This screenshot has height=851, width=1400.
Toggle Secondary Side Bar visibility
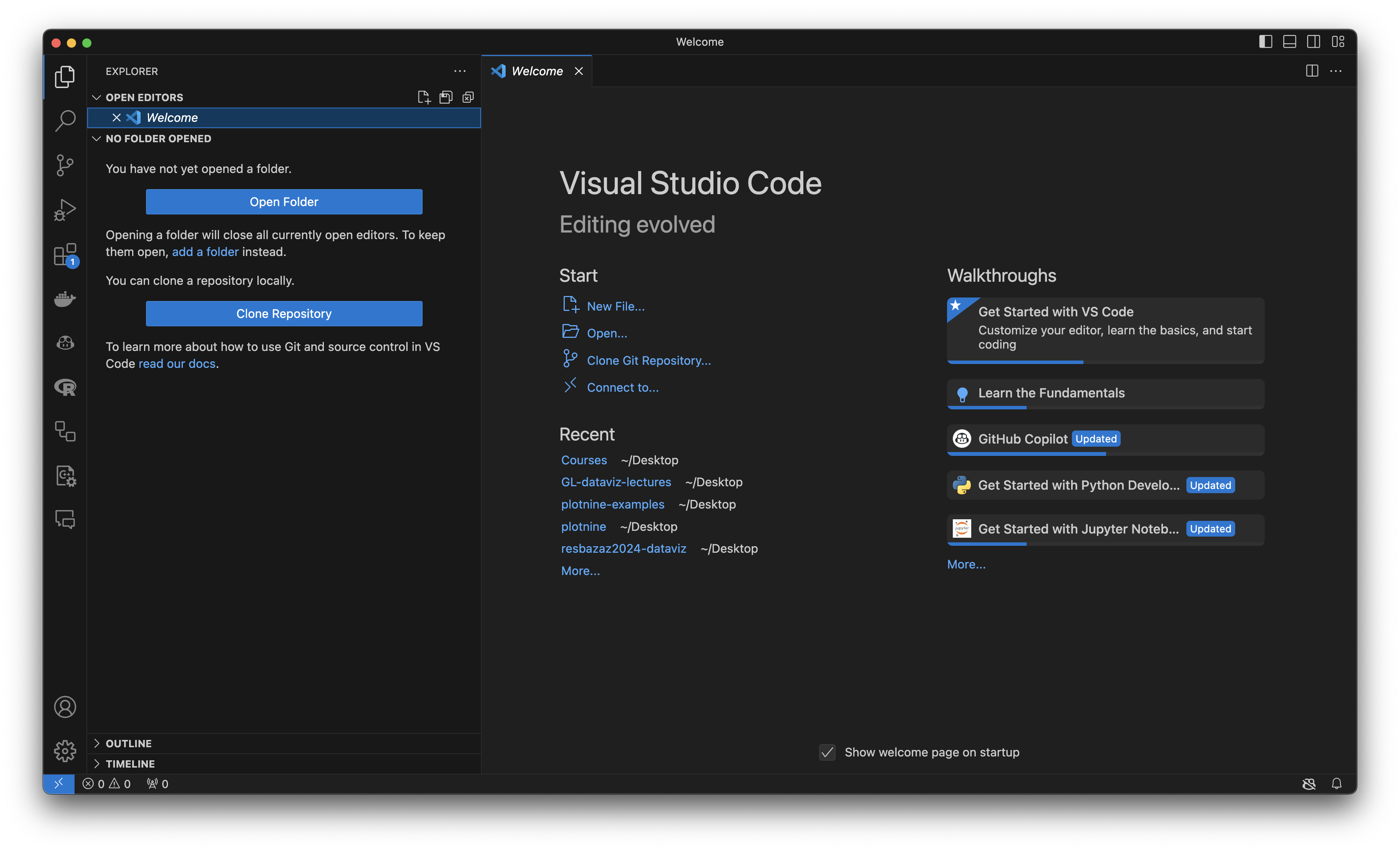click(1314, 42)
